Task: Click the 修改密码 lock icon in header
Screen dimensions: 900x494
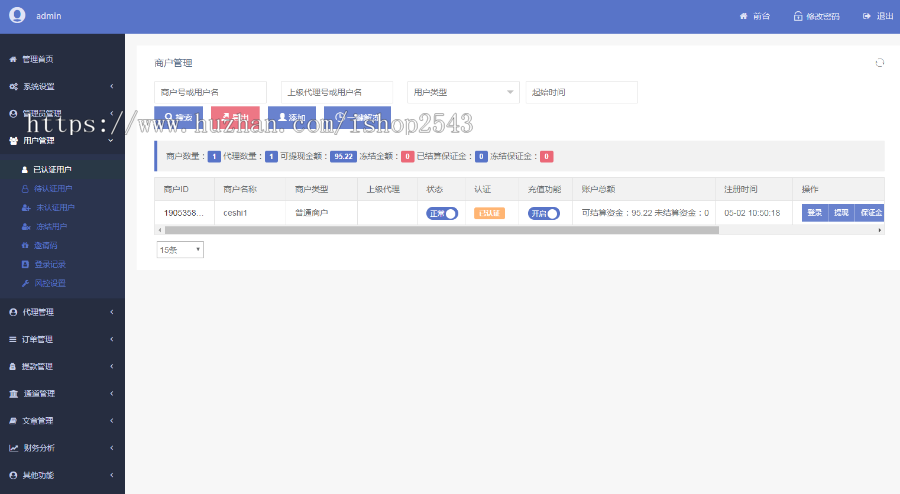Action: click(798, 16)
